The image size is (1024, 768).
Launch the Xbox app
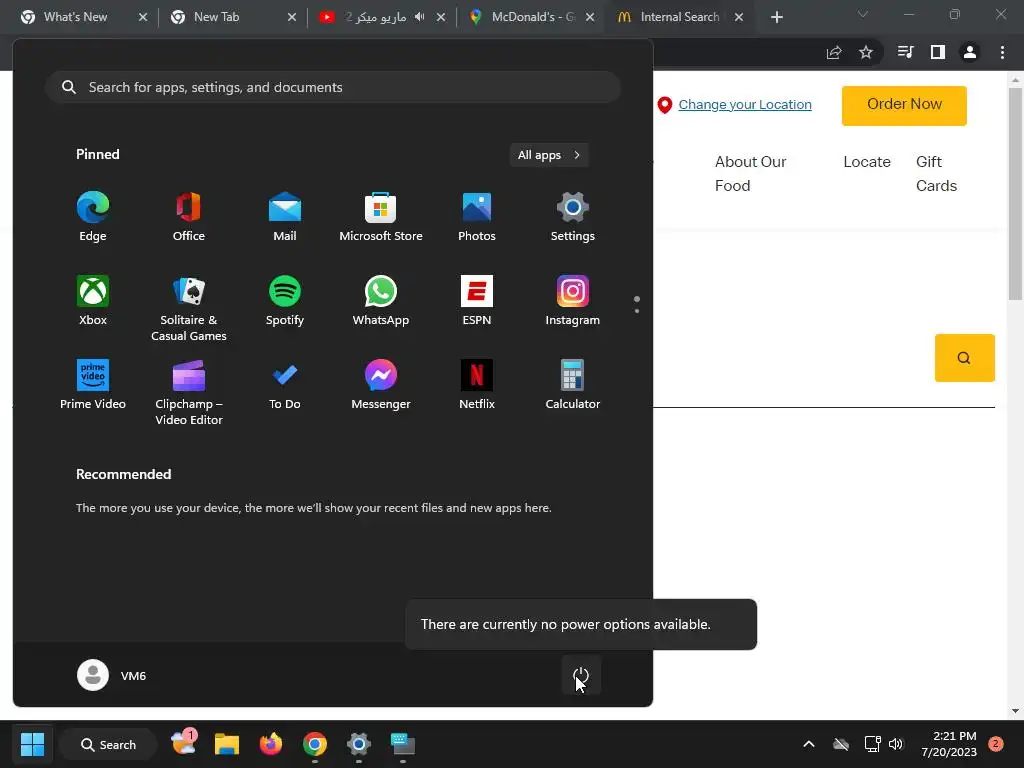93,300
